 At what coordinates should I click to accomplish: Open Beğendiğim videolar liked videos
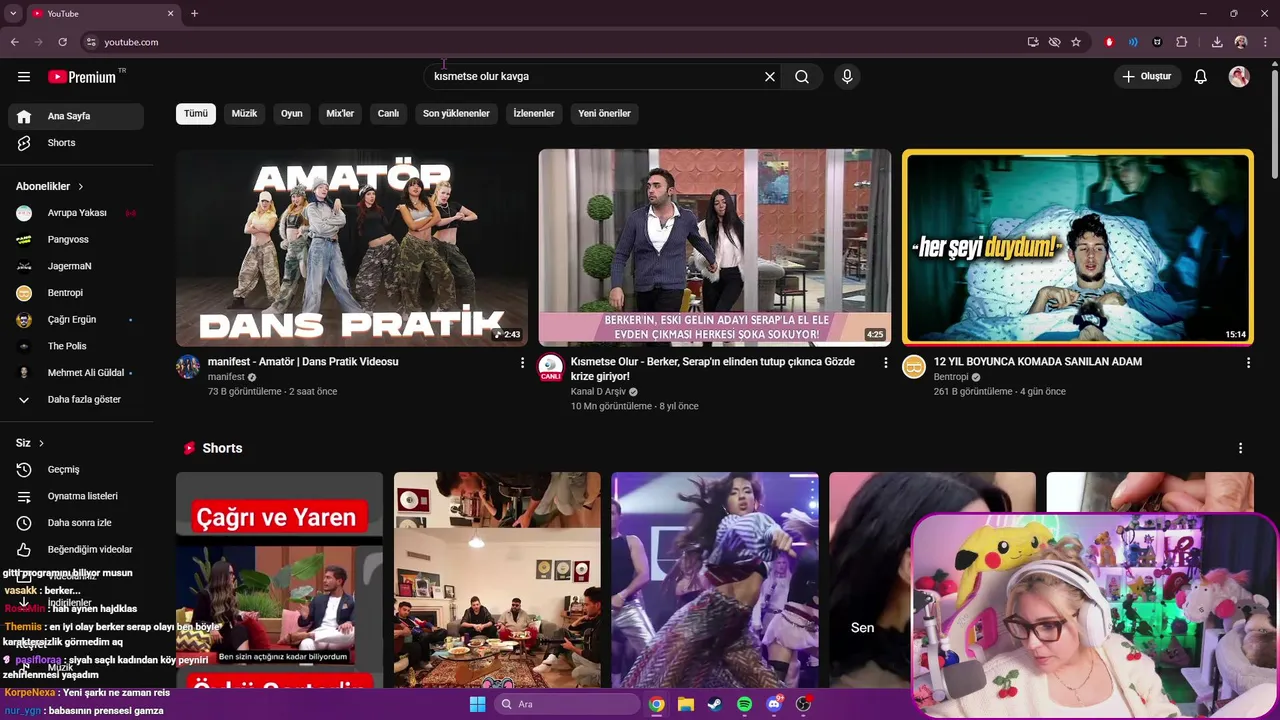pyautogui.click(x=76, y=550)
